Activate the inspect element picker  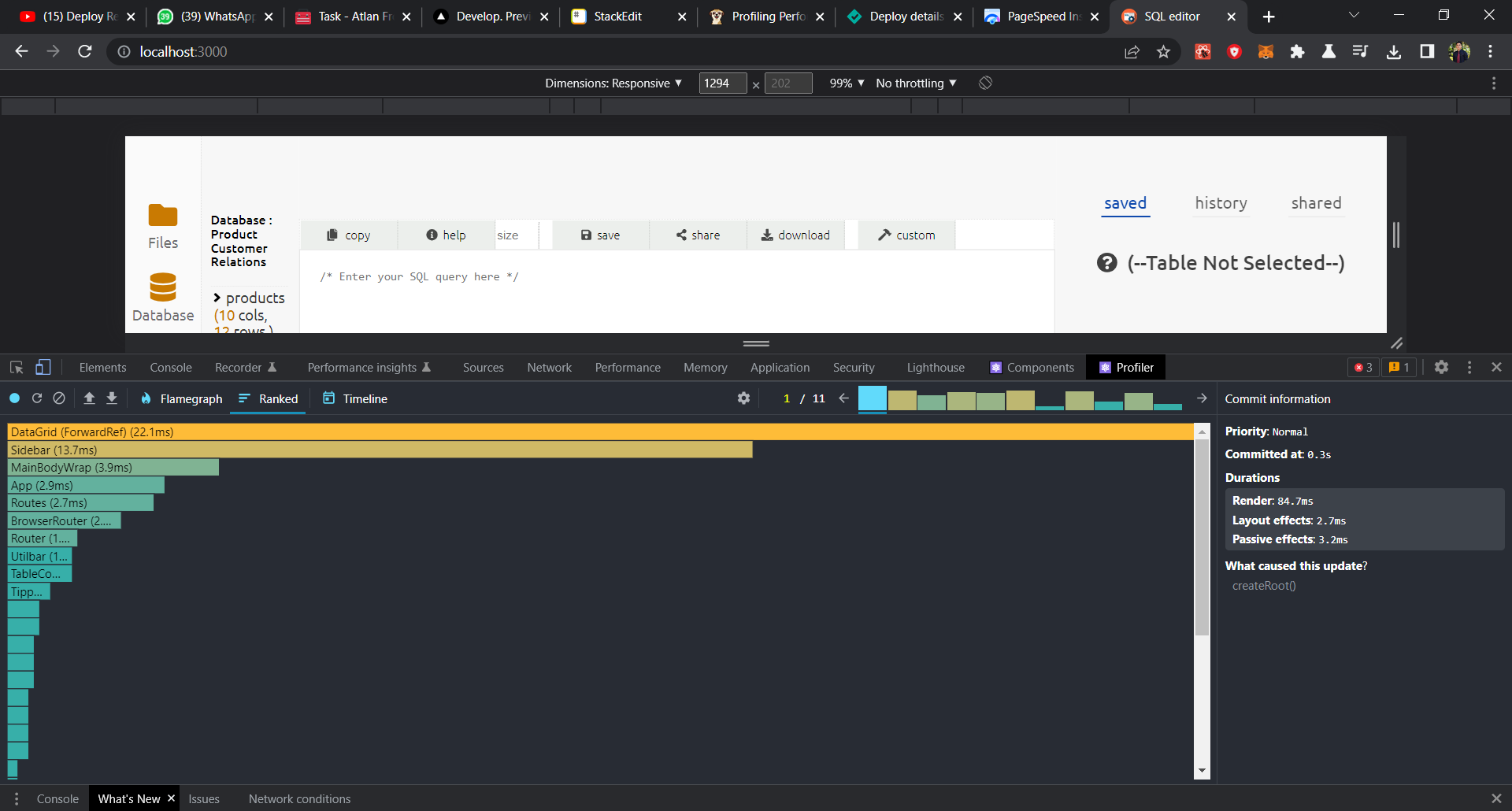[17, 368]
